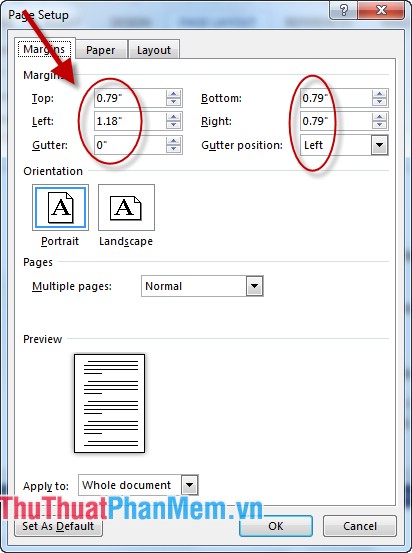Click the Cancel button

360,526
